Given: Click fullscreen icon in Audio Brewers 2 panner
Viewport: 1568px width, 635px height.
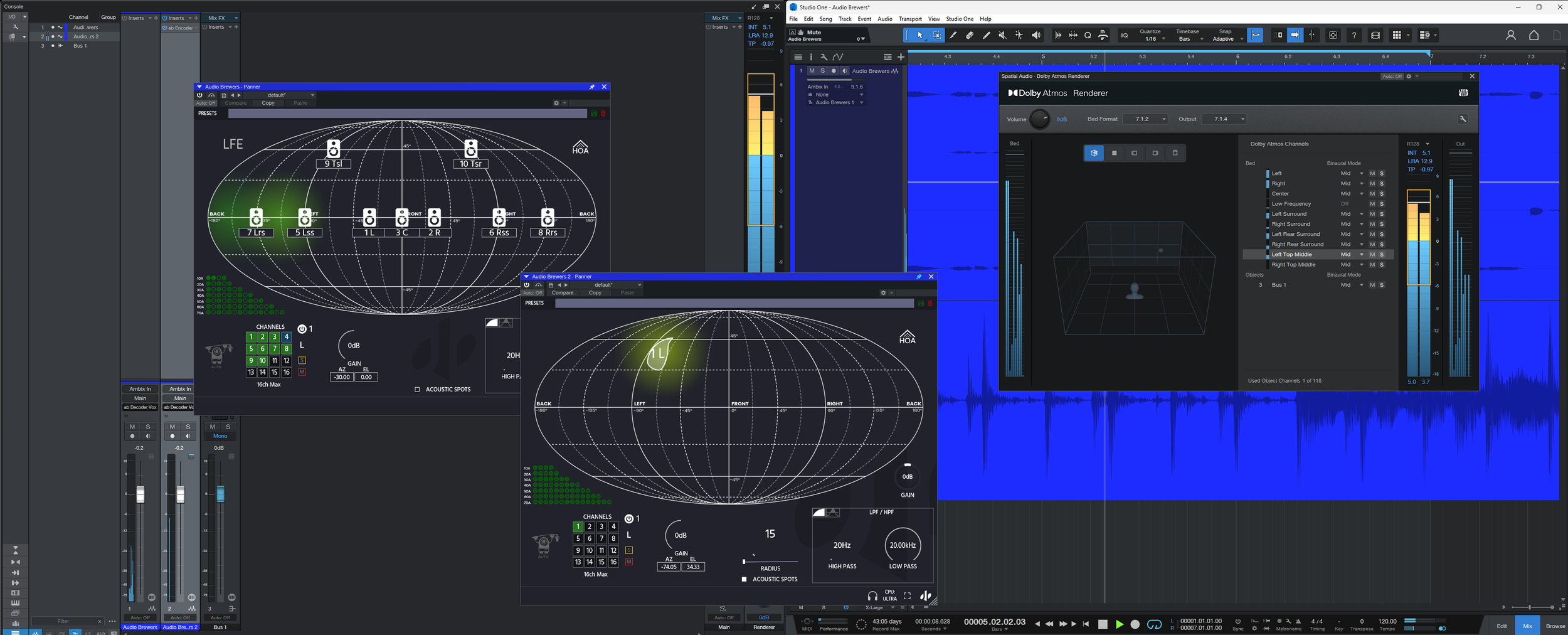Looking at the screenshot, I should (907, 595).
